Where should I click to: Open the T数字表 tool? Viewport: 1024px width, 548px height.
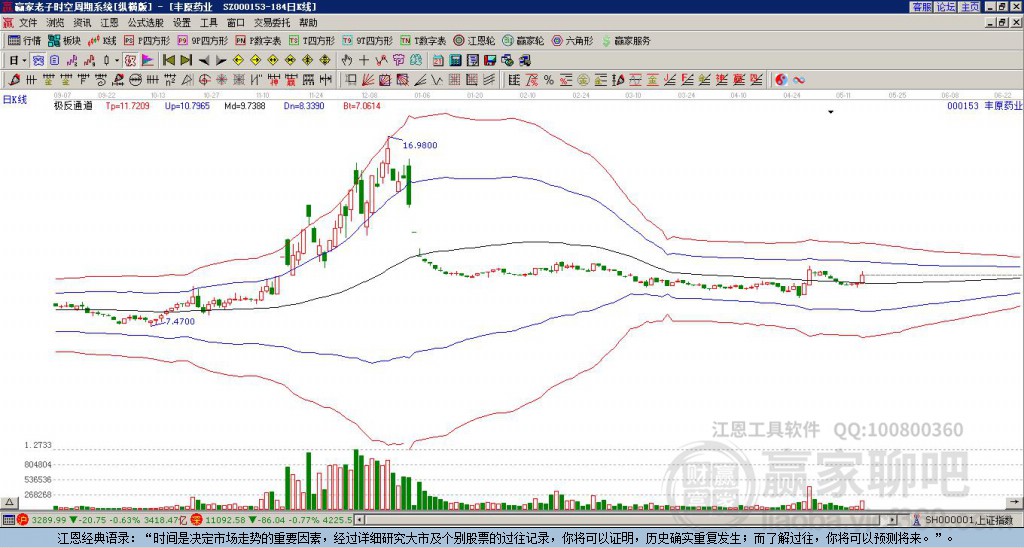coord(423,41)
